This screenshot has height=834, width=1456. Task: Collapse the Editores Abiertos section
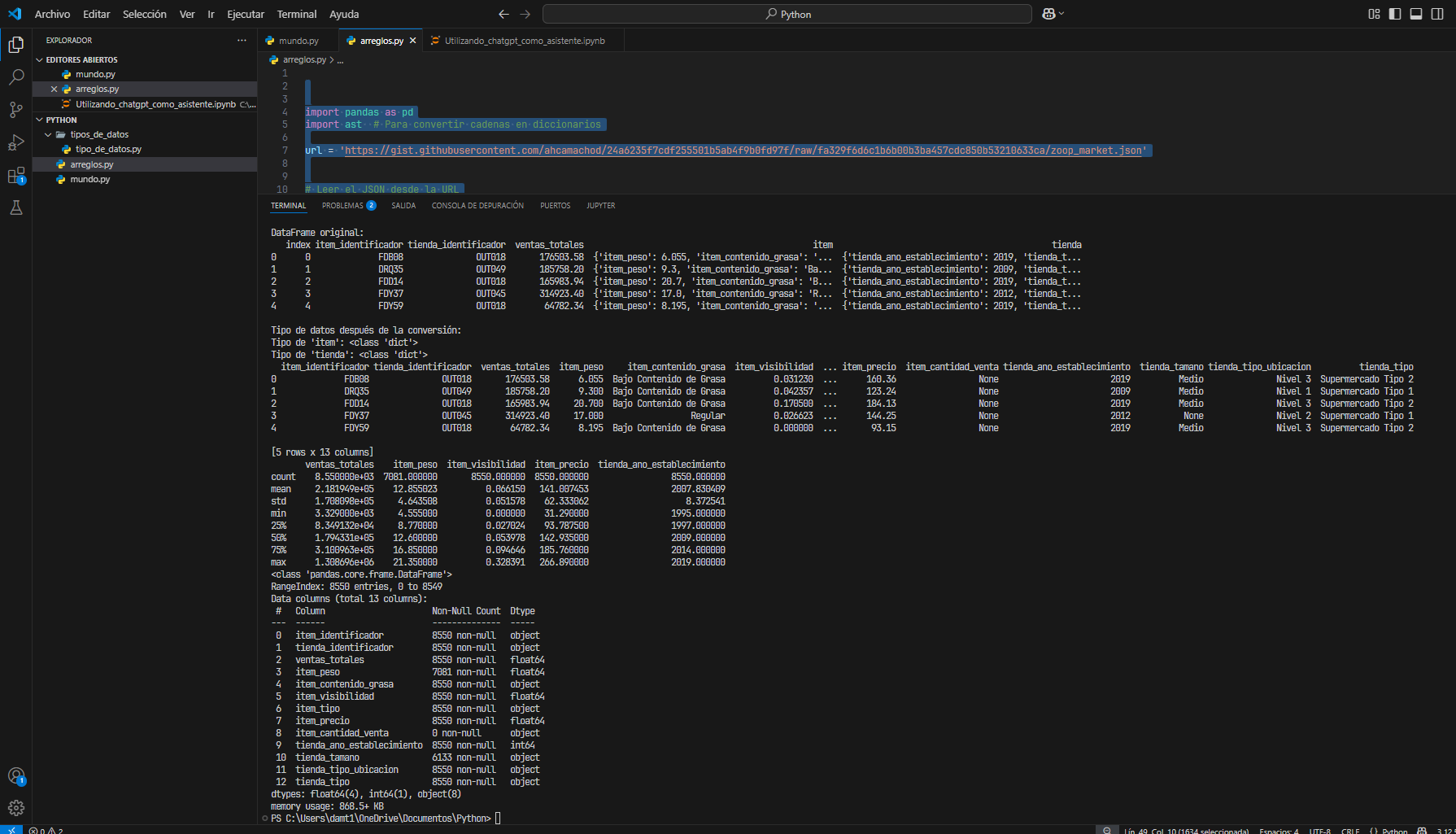click(39, 59)
